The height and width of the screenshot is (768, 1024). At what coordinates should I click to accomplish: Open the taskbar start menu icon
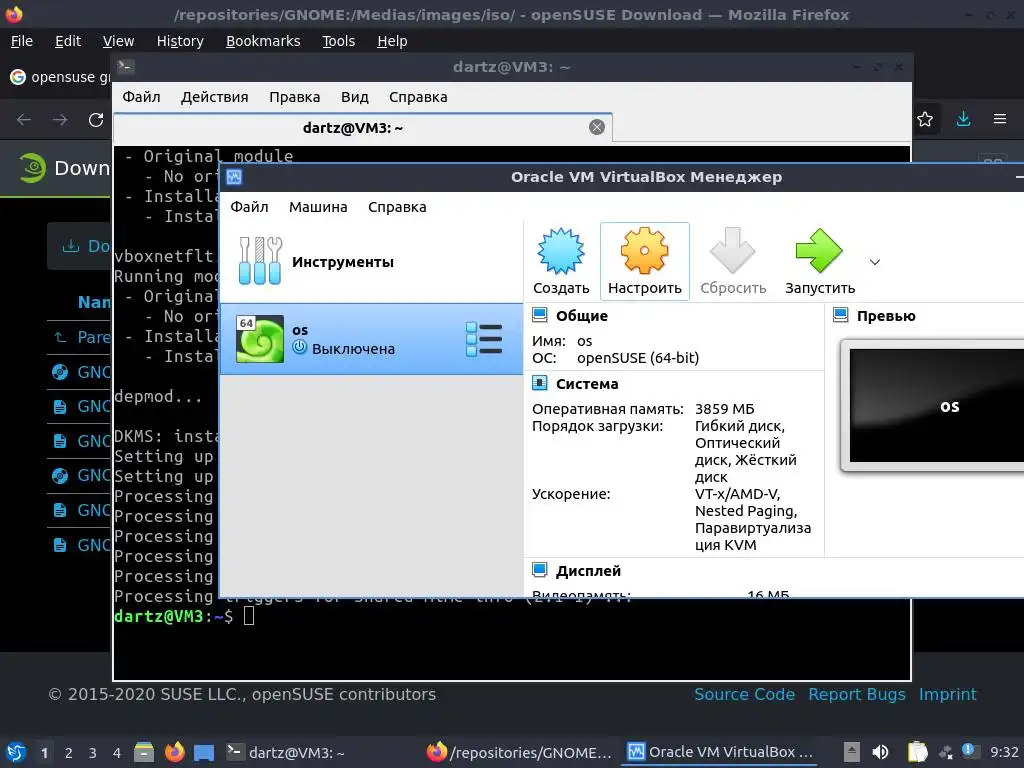pos(16,752)
